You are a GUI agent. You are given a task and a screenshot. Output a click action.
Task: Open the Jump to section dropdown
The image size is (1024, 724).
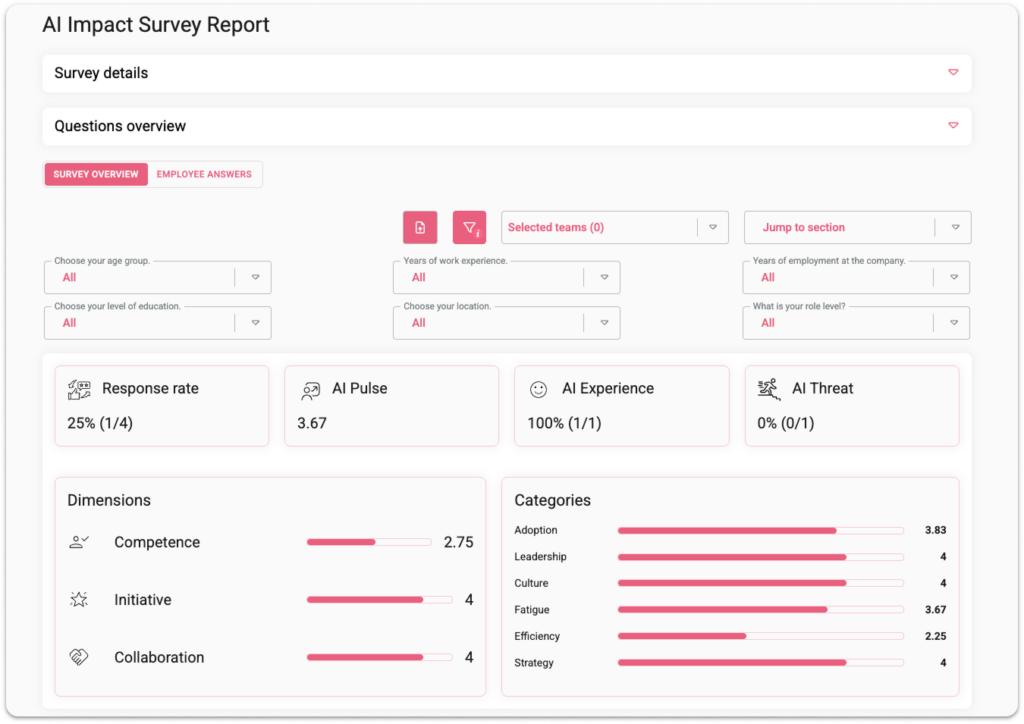tap(857, 227)
